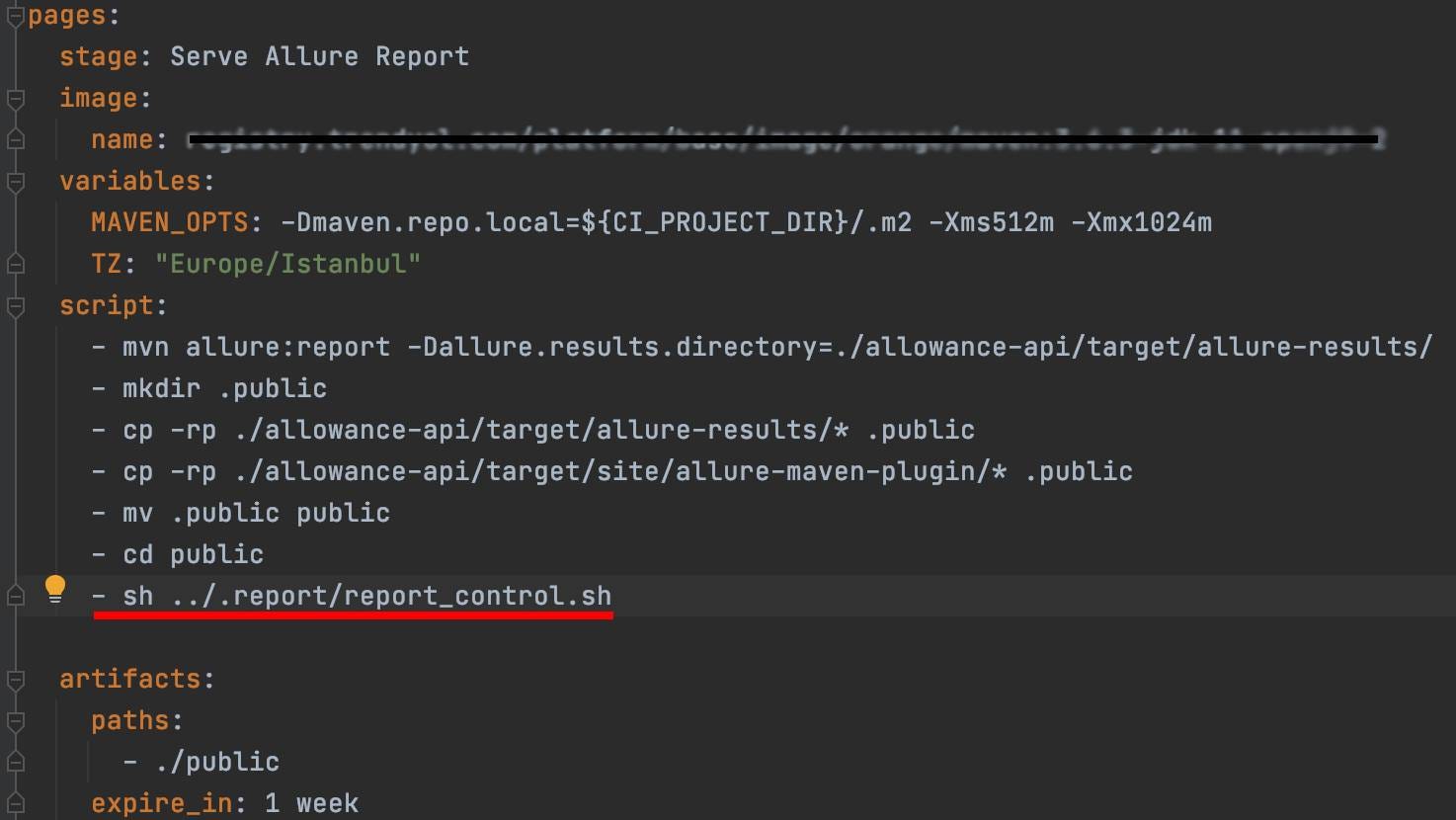Click the "Europe/Istanbul" string value
Screen dimensions: 1456x820
287,264
